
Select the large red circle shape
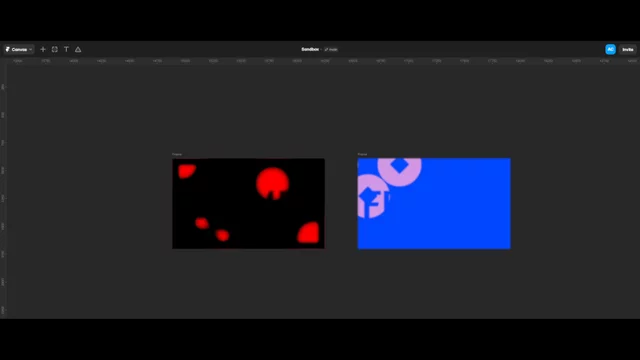pyautogui.click(x=273, y=183)
